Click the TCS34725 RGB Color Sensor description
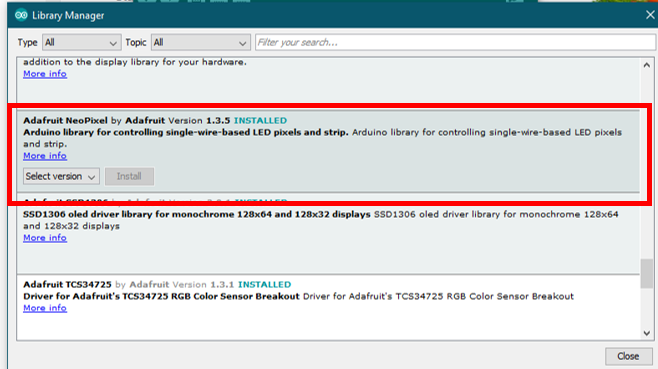 click(298, 296)
